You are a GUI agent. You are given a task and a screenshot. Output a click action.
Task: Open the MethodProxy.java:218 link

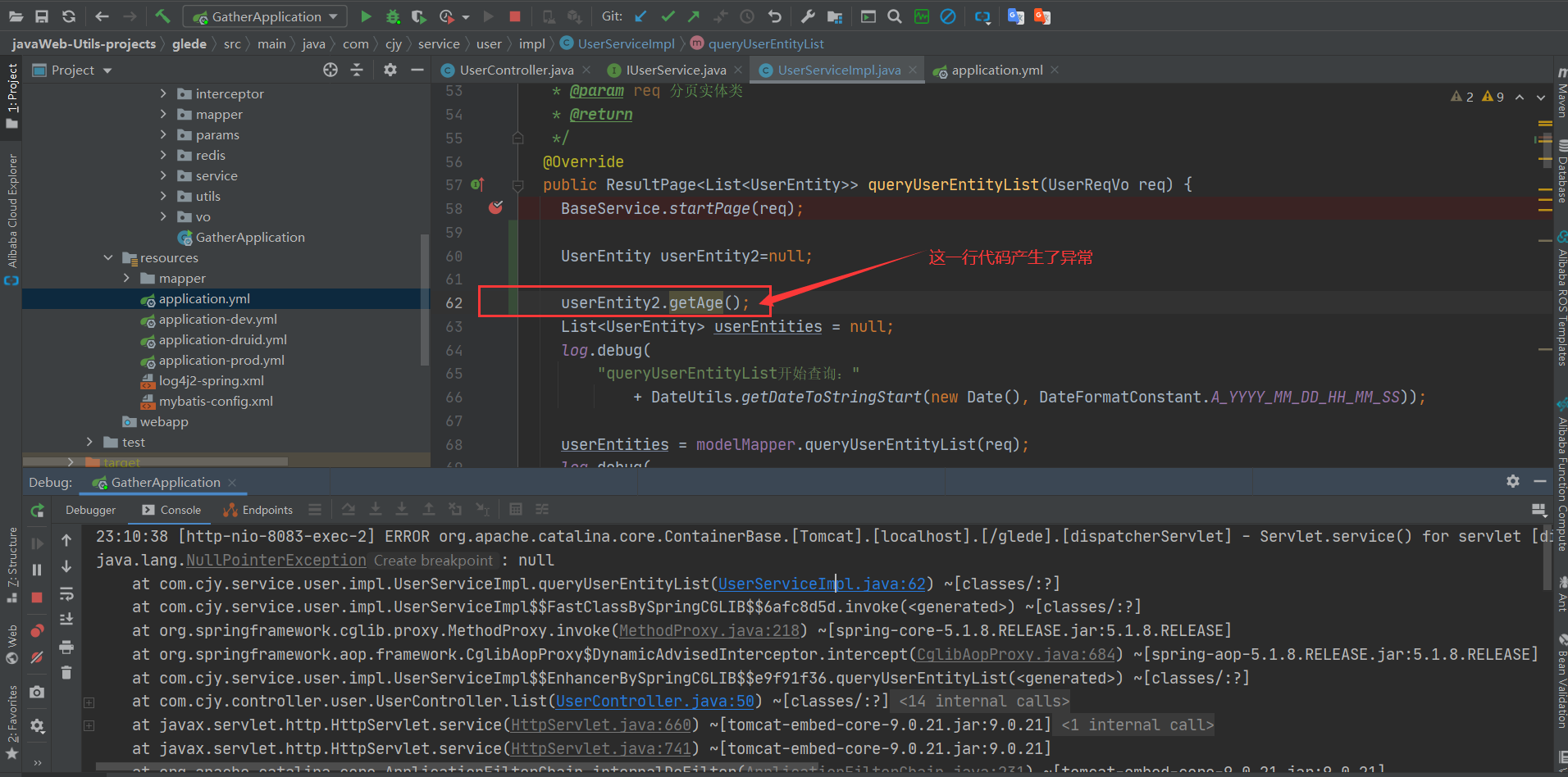click(x=709, y=630)
